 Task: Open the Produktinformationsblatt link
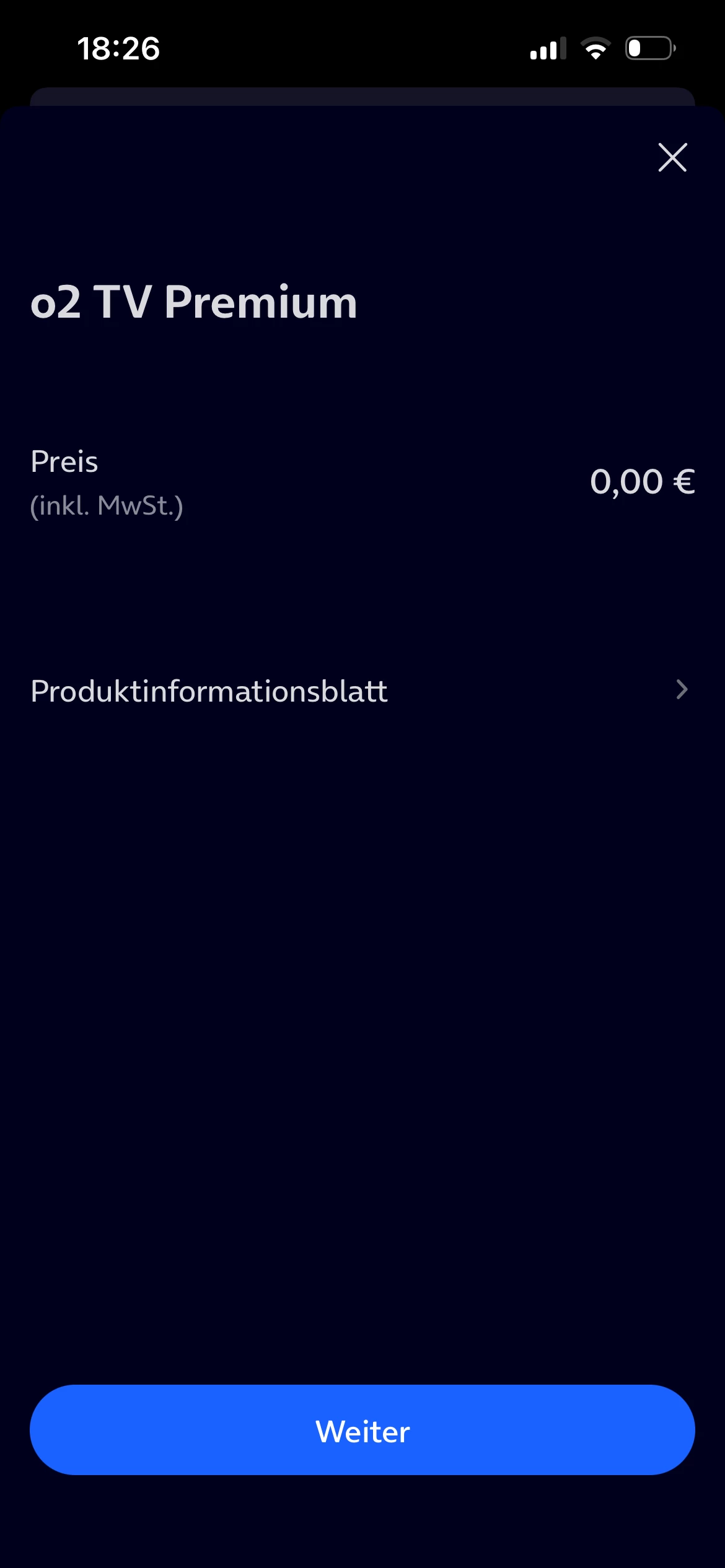coord(209,691)
